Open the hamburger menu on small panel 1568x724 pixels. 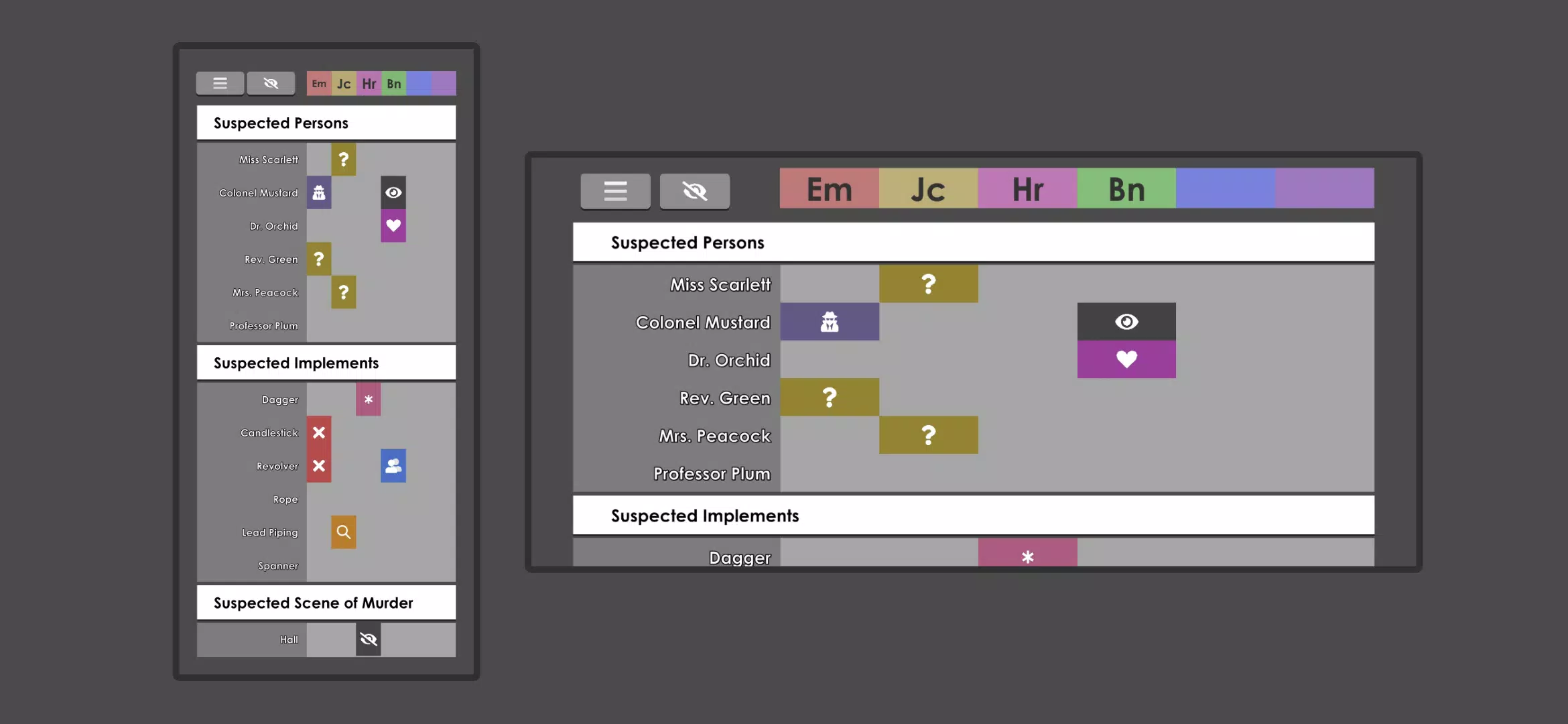220,83
